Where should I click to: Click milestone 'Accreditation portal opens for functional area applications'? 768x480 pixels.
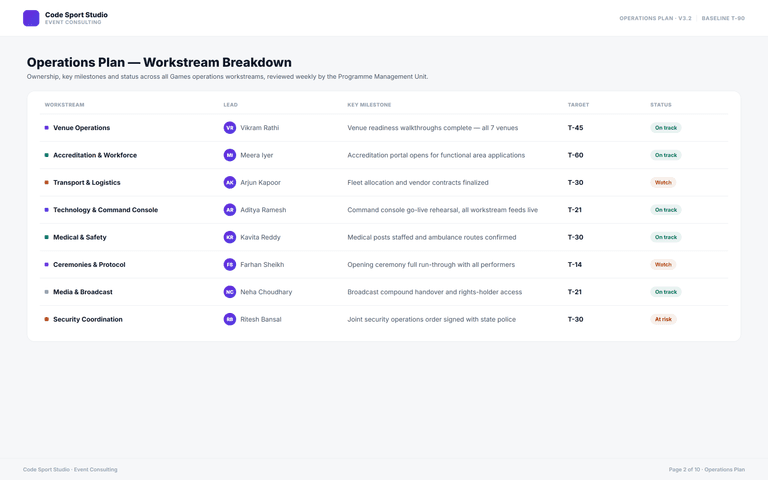tap(436, 155)
